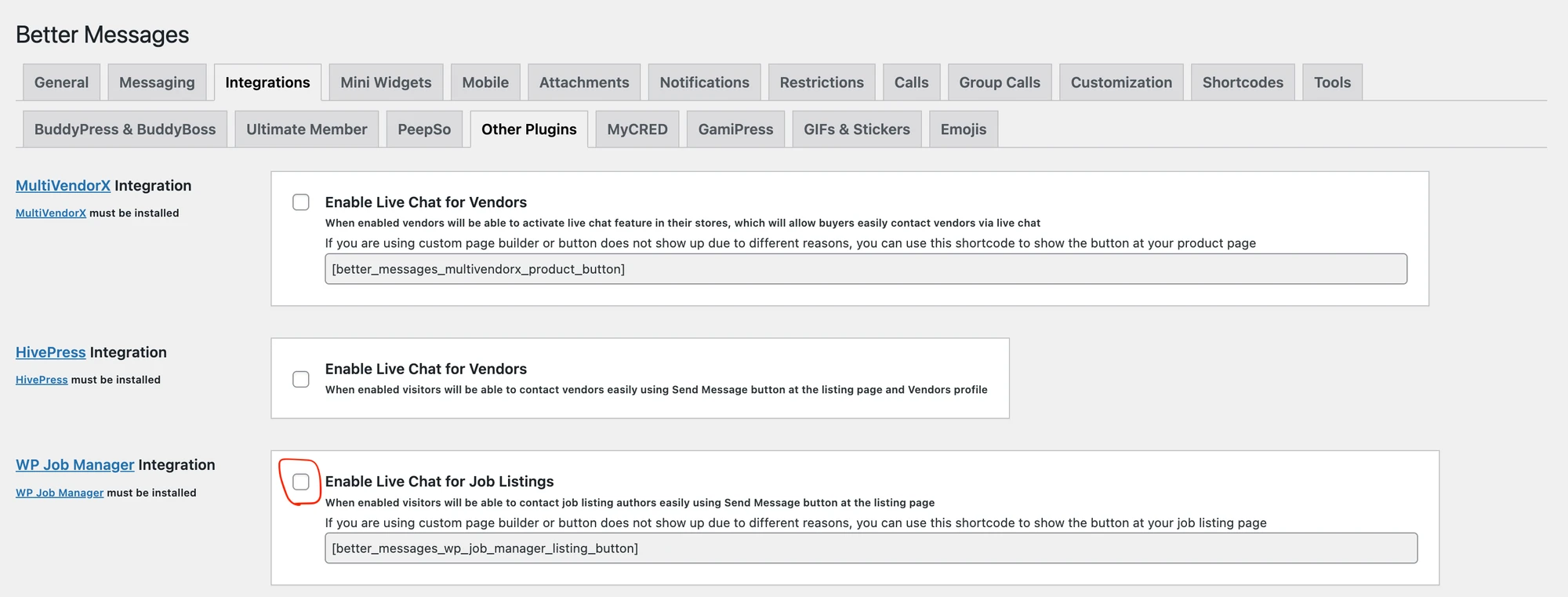Switch to the GamiPress sub-tab
Screen dimensions: 1568x597
[735, 129]
